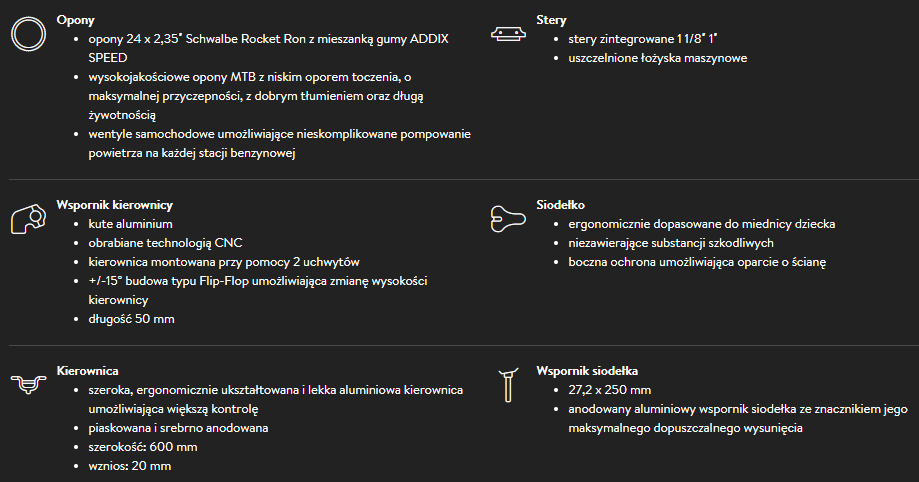Click the stem icon beside Wspornik kierownicy
This screenshot has width=919, height=482.
tap(28, 219)
